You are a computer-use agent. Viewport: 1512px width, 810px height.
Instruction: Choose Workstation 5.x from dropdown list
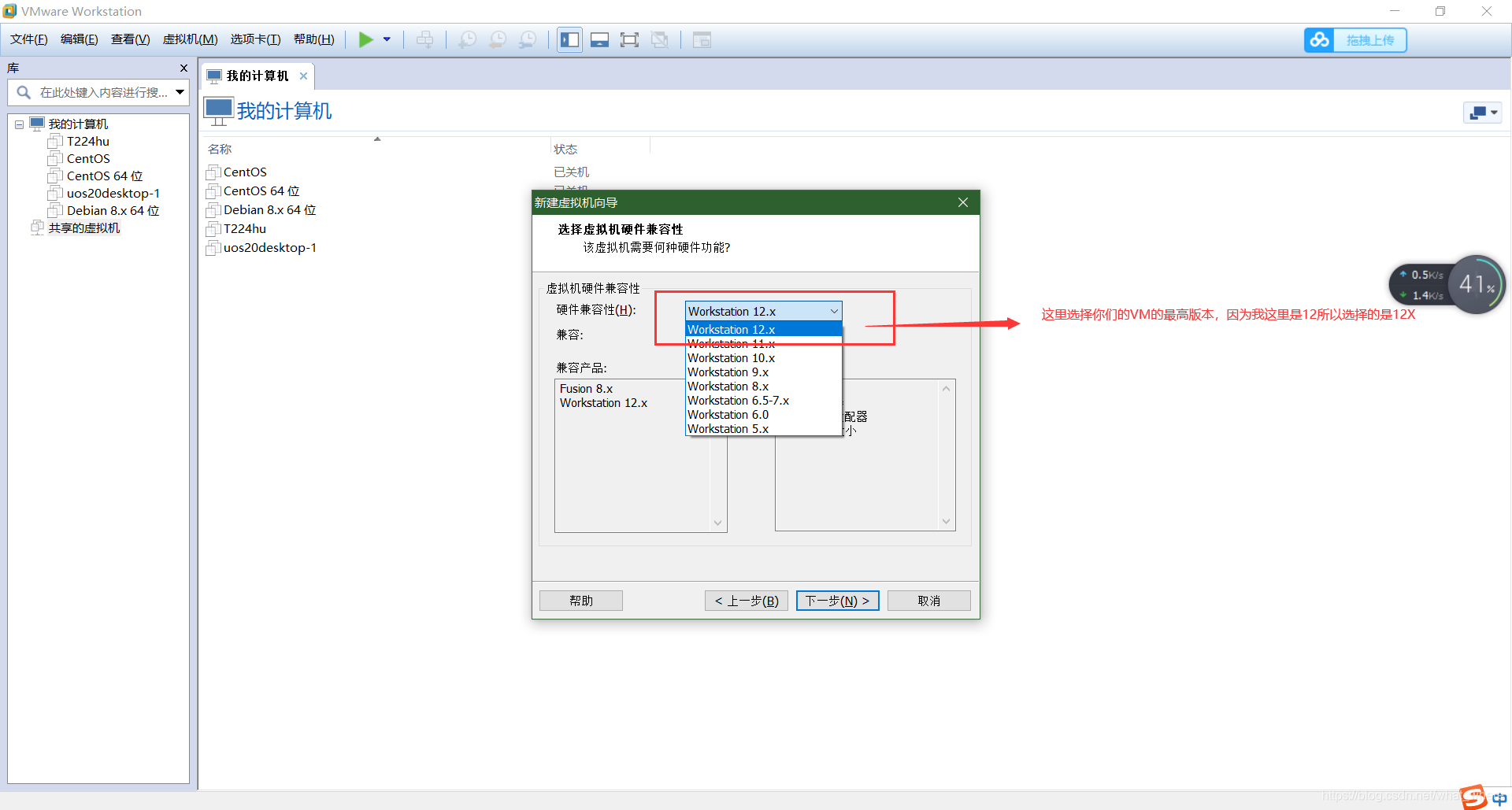tap(763, 428)
